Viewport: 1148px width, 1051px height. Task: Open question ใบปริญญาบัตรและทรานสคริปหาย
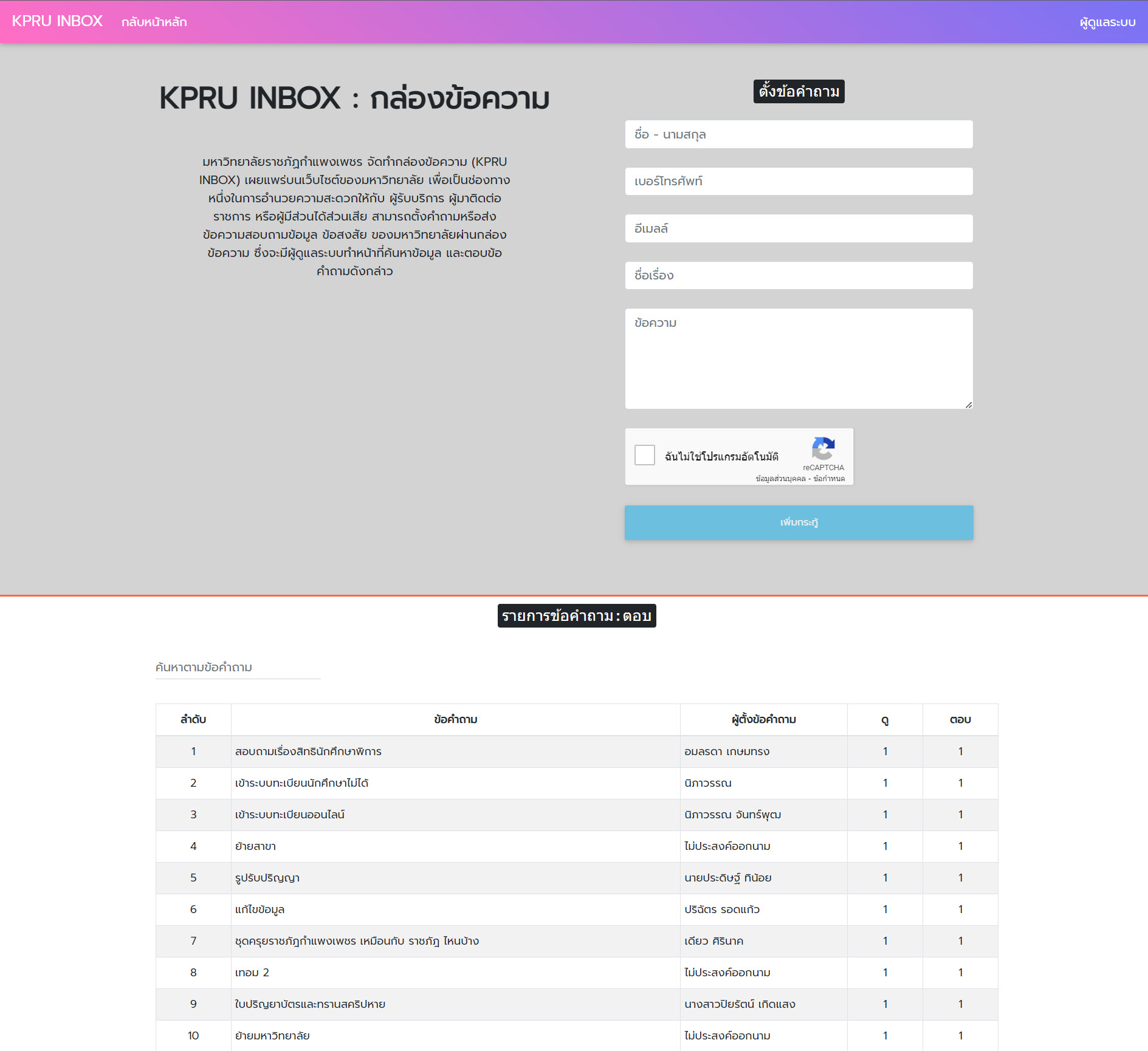tap(310, 1004)
